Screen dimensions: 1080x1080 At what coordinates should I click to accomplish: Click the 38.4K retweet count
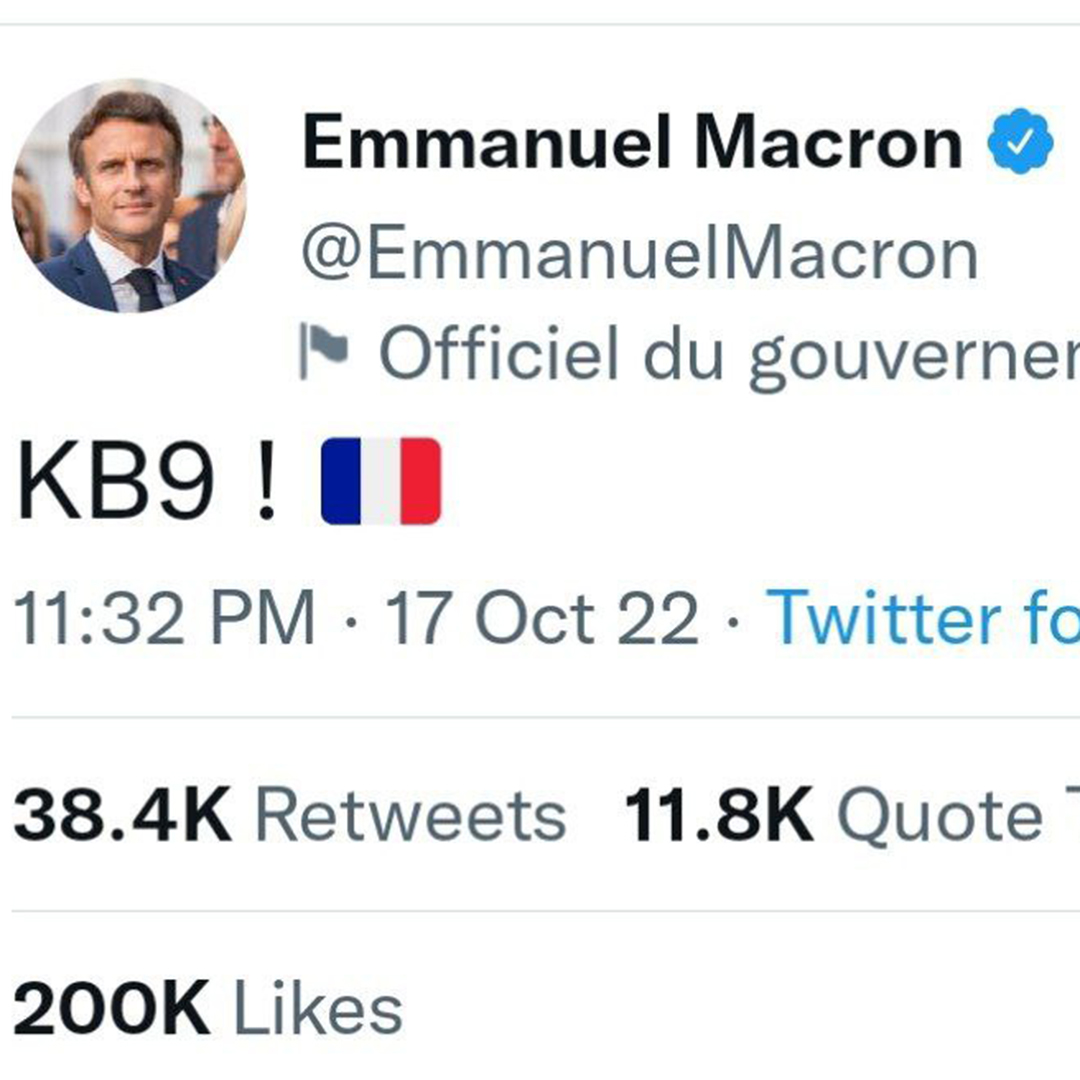point(122,816)
